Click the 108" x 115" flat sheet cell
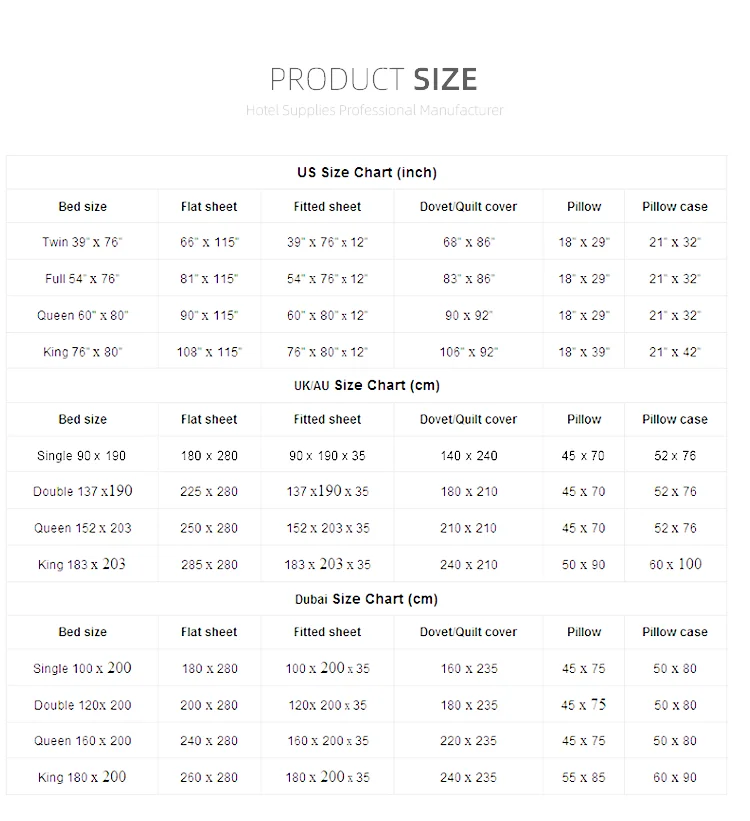The image size is (750, 821). tap(209, 352)
